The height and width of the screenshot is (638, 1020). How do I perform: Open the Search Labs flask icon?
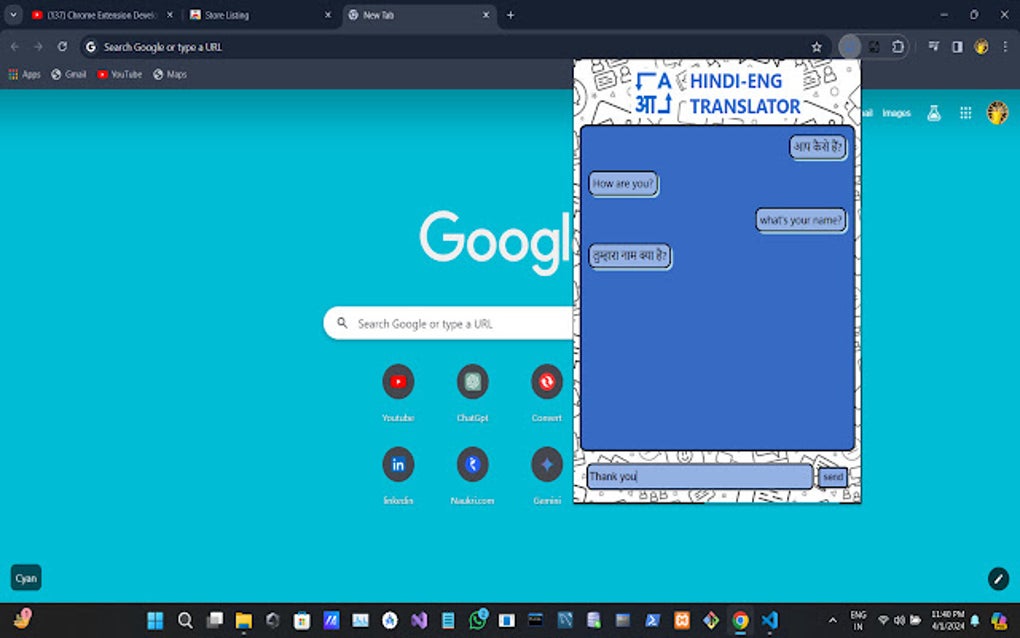(932, 113)
